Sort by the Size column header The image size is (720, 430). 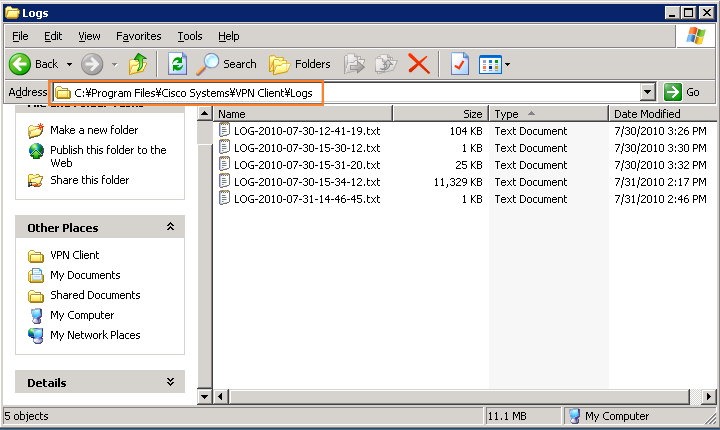tap(441, 113)
